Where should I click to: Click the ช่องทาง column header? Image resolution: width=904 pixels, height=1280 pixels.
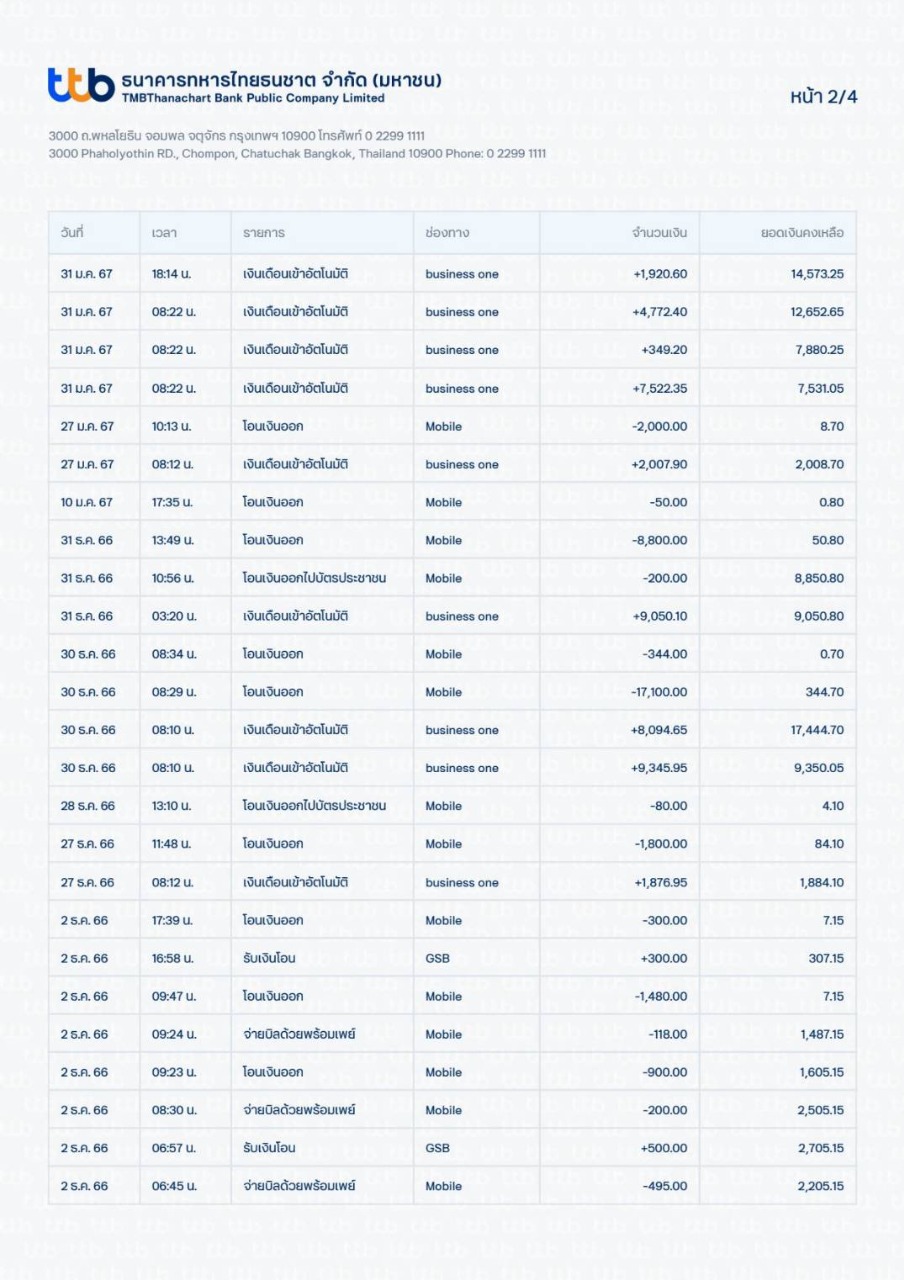447,233
